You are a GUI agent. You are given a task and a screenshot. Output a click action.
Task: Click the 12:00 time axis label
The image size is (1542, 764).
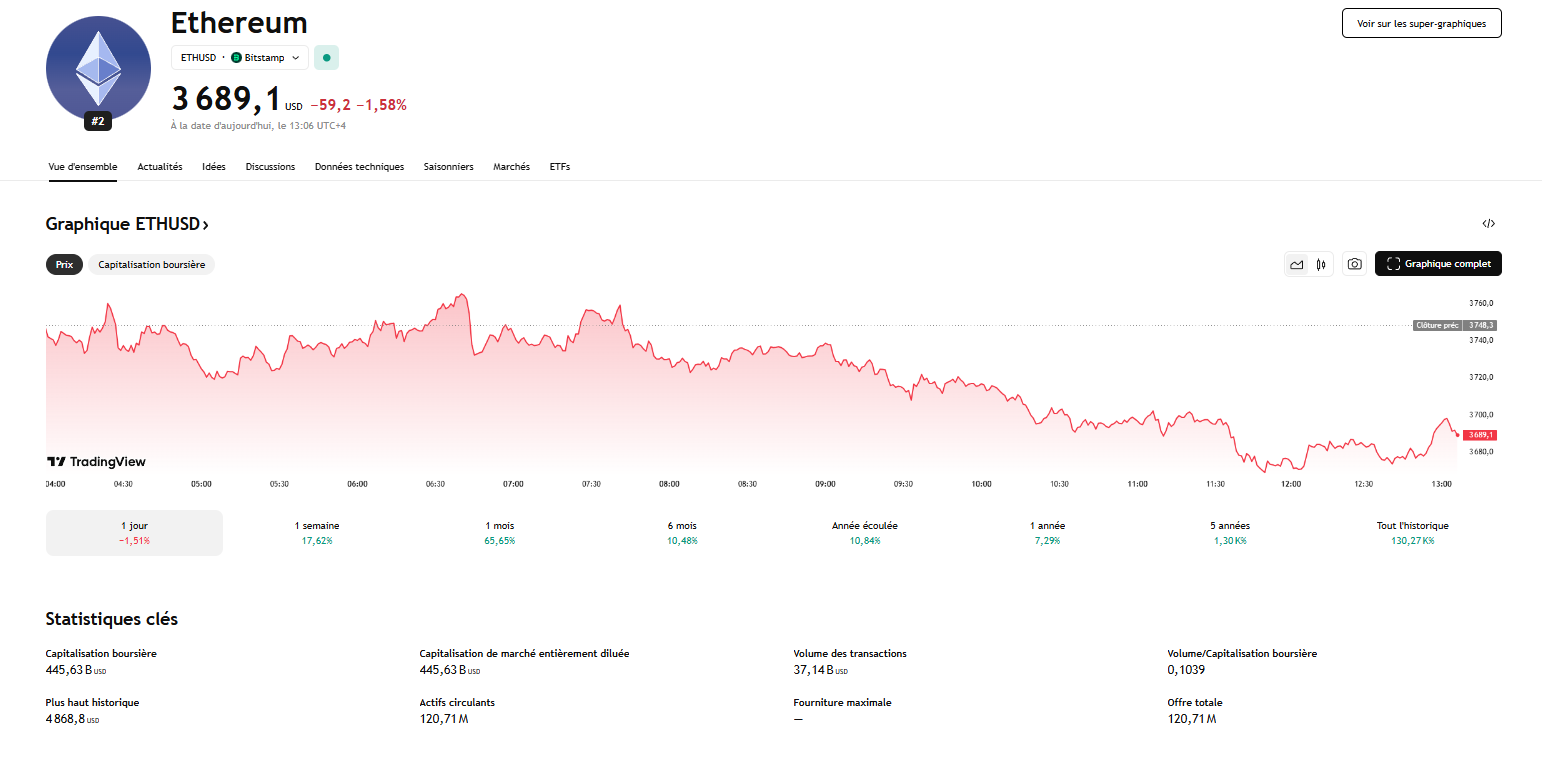tap(1291, 484)
